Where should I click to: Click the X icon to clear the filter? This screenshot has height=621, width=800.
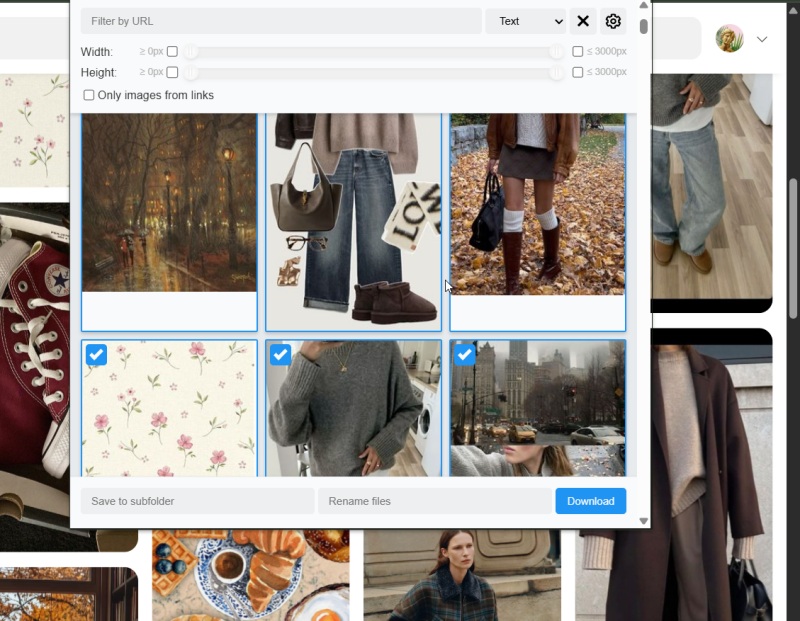(583, 21)
